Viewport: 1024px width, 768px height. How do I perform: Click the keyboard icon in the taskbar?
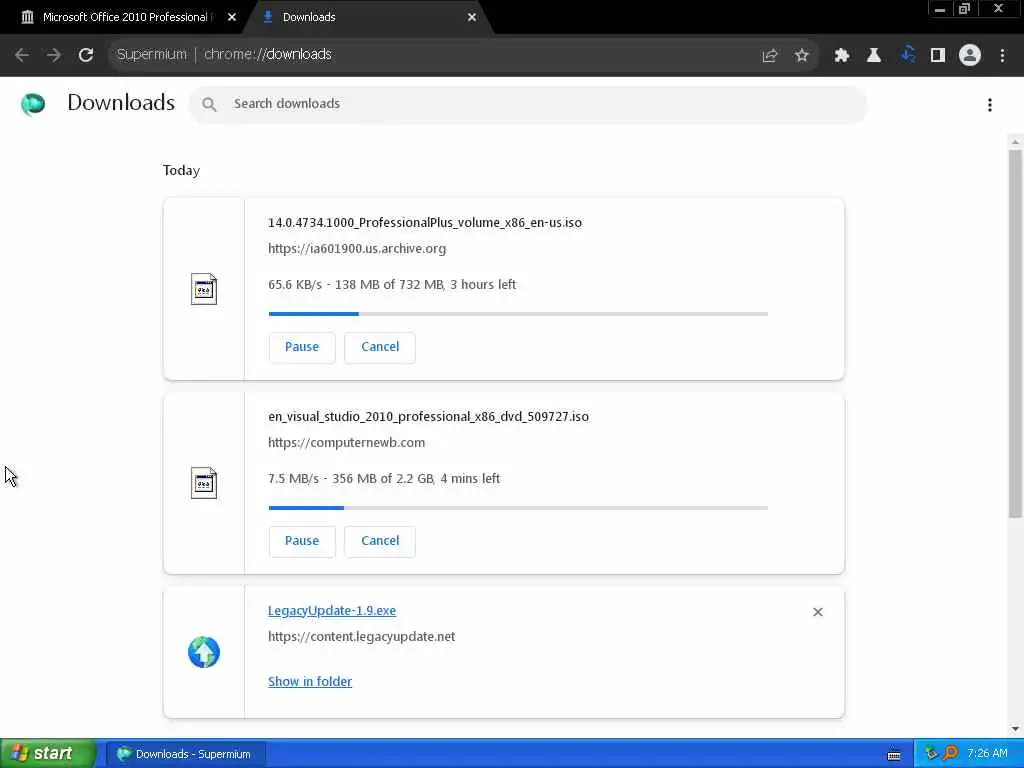click(x=894, y=755)
